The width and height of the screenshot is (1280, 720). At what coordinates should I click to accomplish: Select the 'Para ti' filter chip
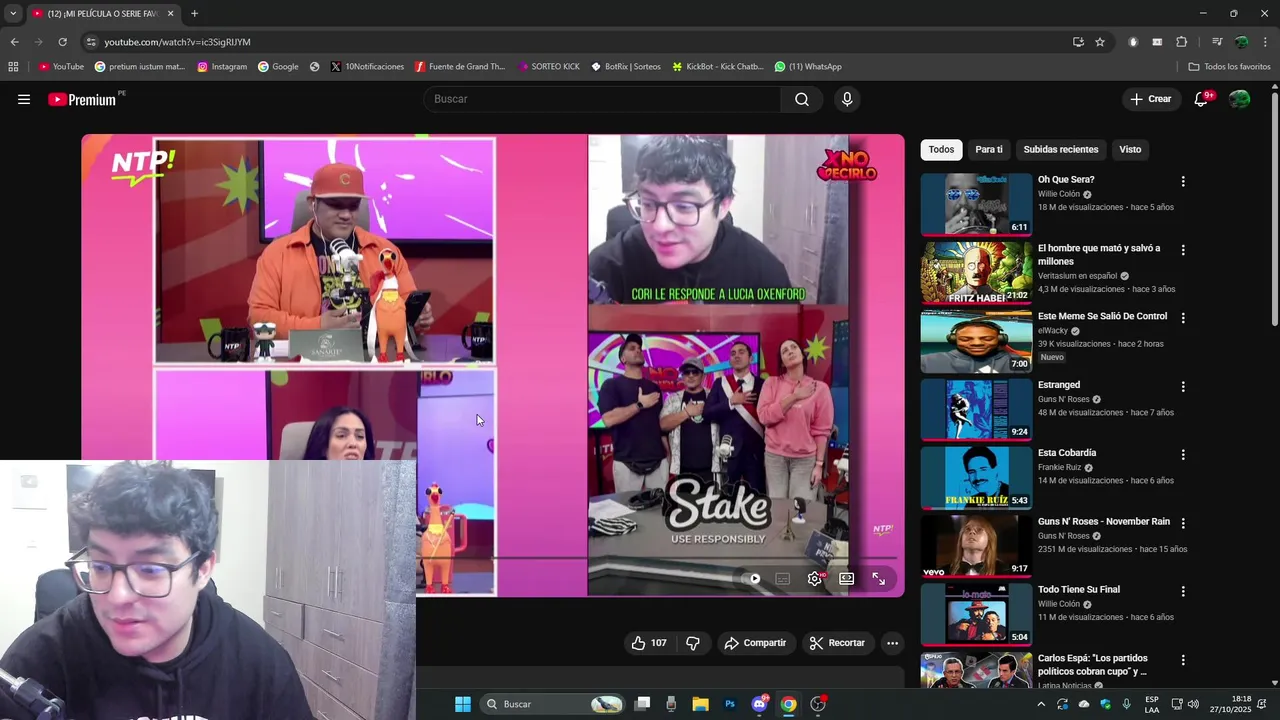point(989,149)
